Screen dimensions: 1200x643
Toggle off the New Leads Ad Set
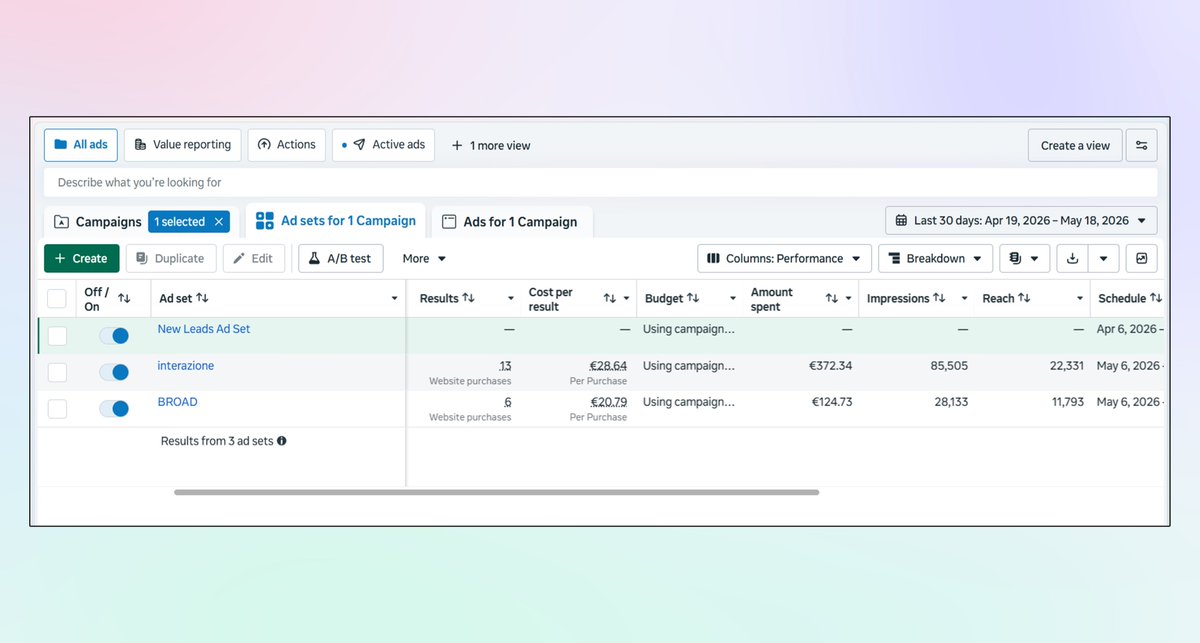pyautogui.click(x=114, y=336)
